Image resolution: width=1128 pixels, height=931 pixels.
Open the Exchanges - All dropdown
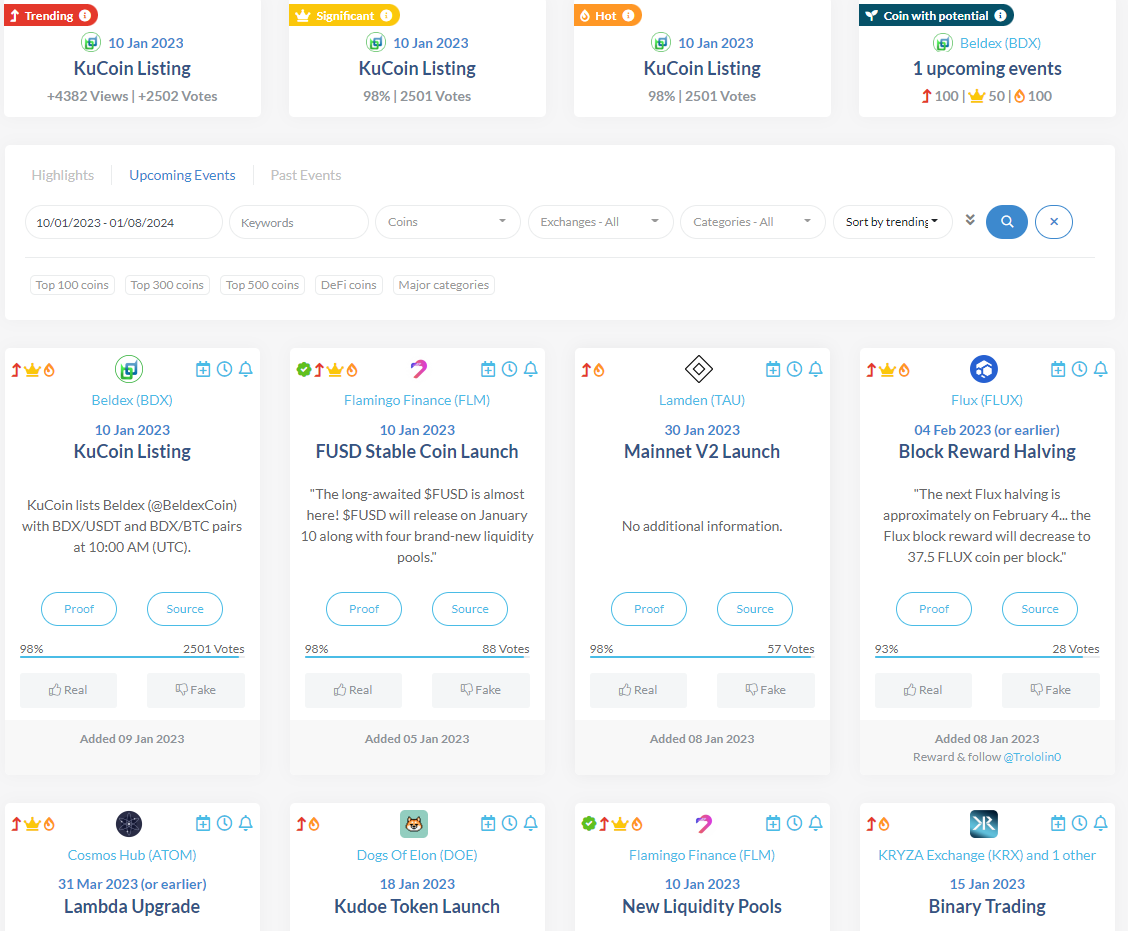click(600, 222)
